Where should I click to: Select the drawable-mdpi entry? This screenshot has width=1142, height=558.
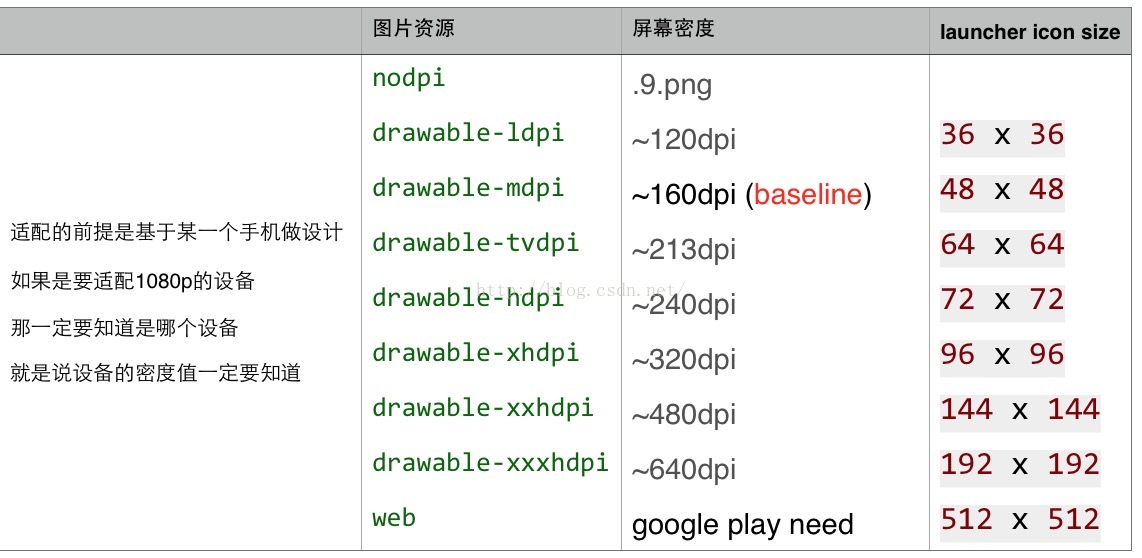click(x=468, y=187)
